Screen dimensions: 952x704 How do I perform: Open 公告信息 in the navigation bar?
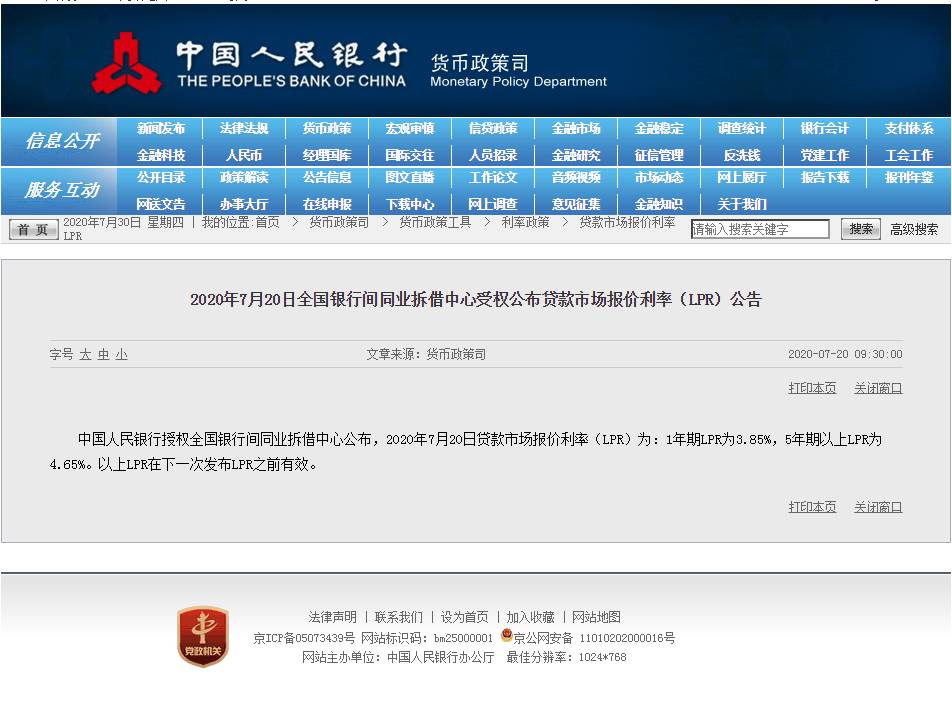click(x=327, y=178)
